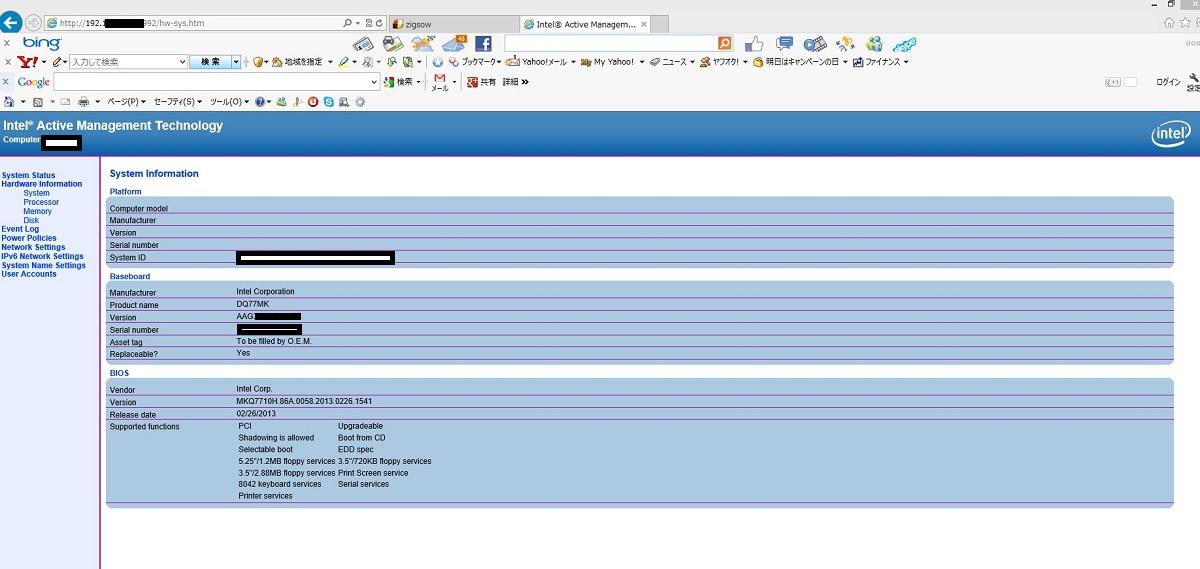Open User Accounts page
The height and width of the screenshot is (569, 1200).
[x=29, y=274]
